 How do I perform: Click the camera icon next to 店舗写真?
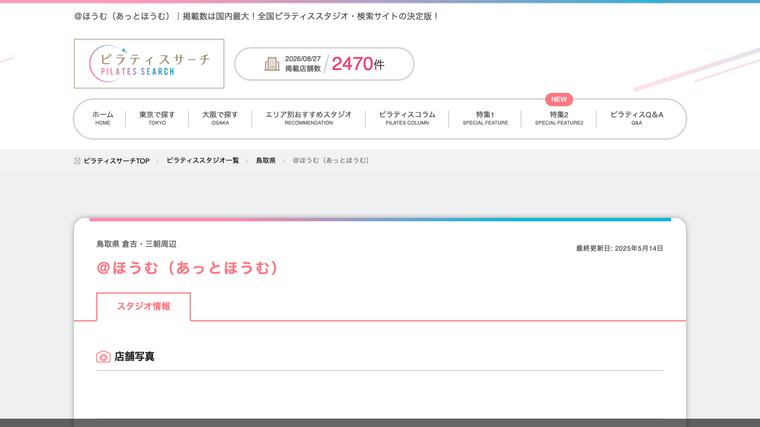pos(103,357)
